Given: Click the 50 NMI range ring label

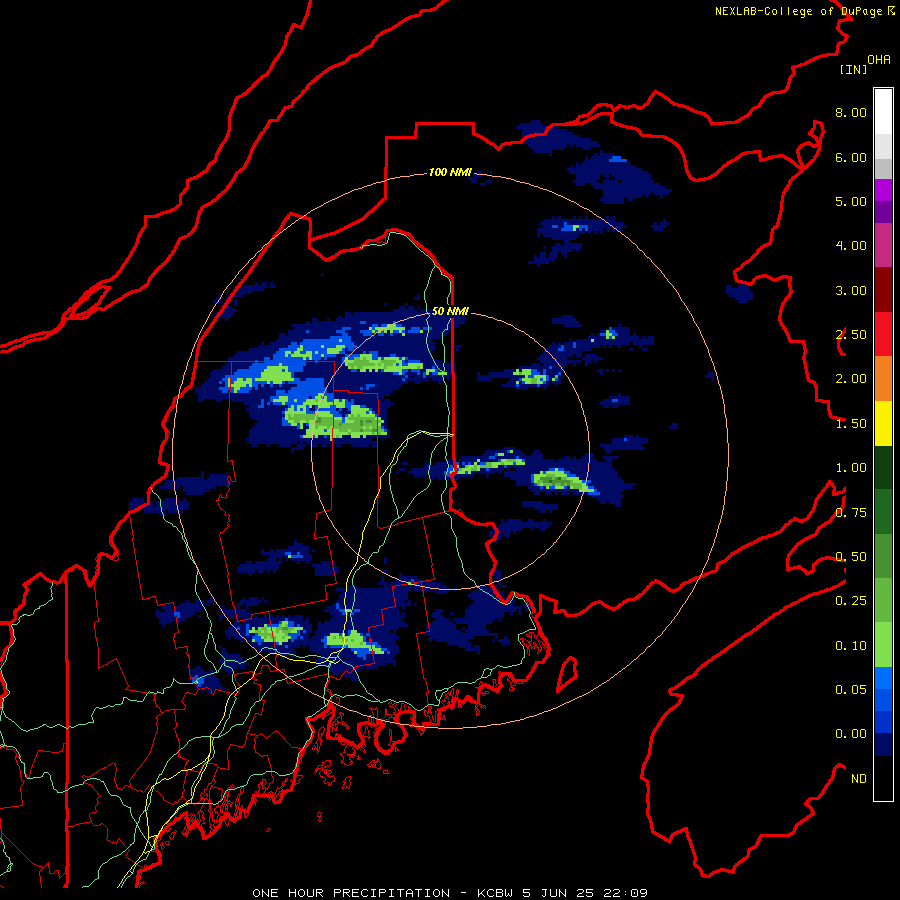Looking at the screenshot, I should (451, 311).
